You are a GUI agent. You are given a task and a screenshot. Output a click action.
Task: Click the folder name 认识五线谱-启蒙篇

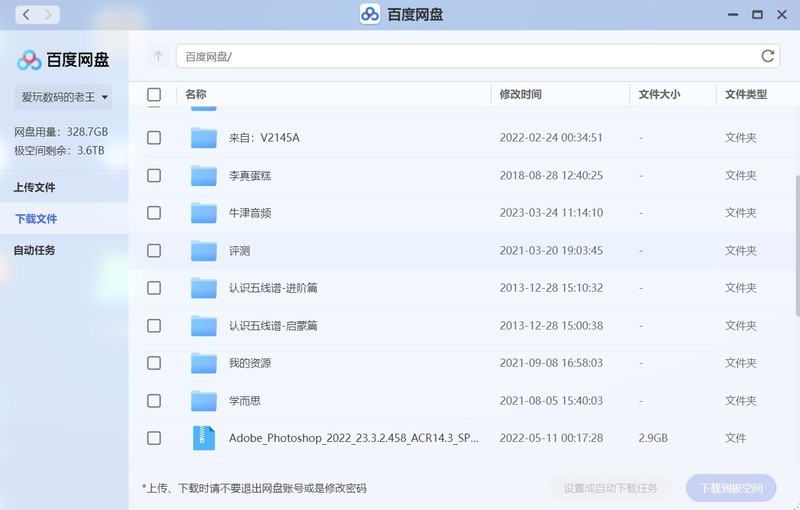coord(273,326)
